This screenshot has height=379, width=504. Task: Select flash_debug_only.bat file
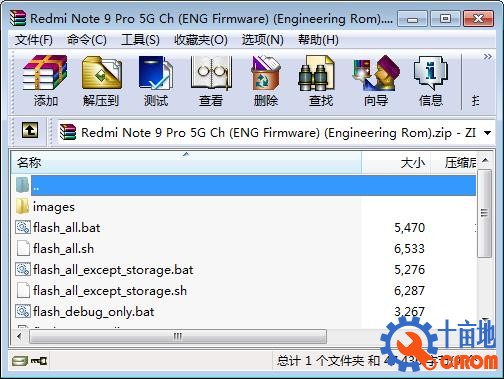point(93,312)
